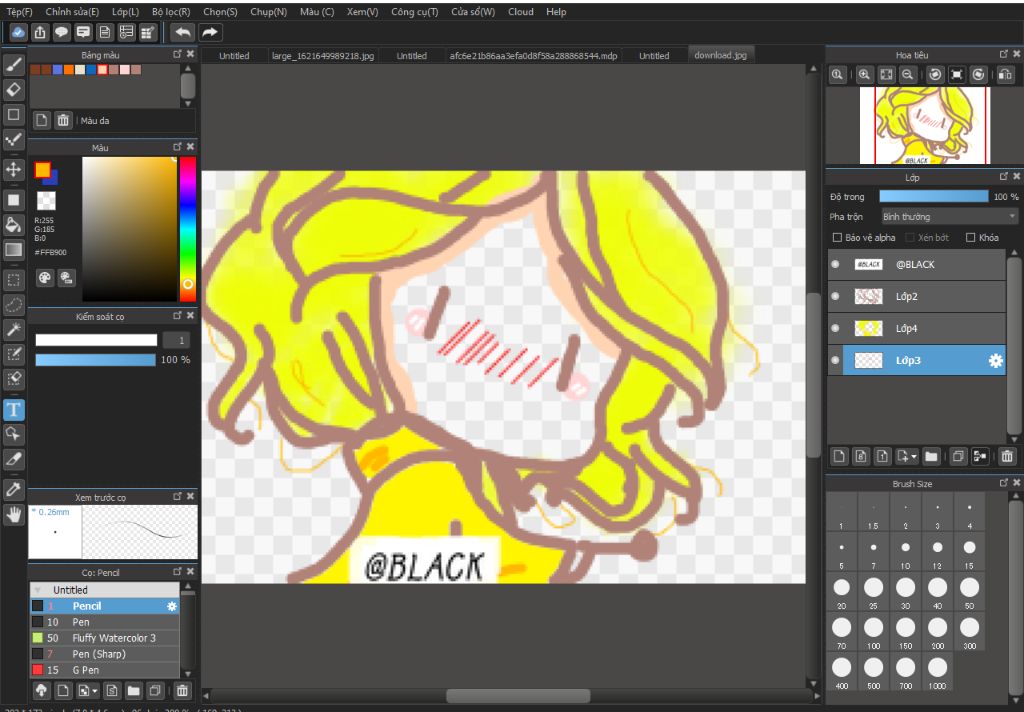Select the Bucket fill tool
This screenshot has height=712, width=1024.
(x=14, y=225)
